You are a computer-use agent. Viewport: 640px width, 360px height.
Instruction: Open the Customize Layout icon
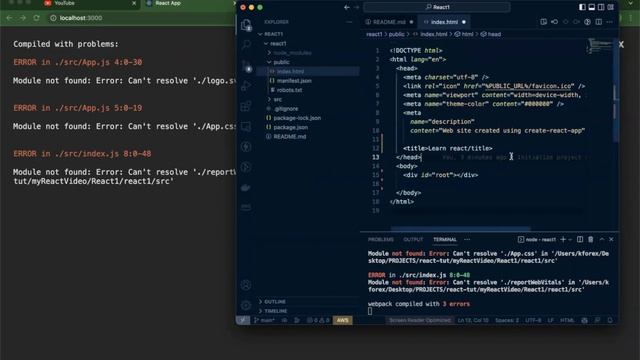610,7
